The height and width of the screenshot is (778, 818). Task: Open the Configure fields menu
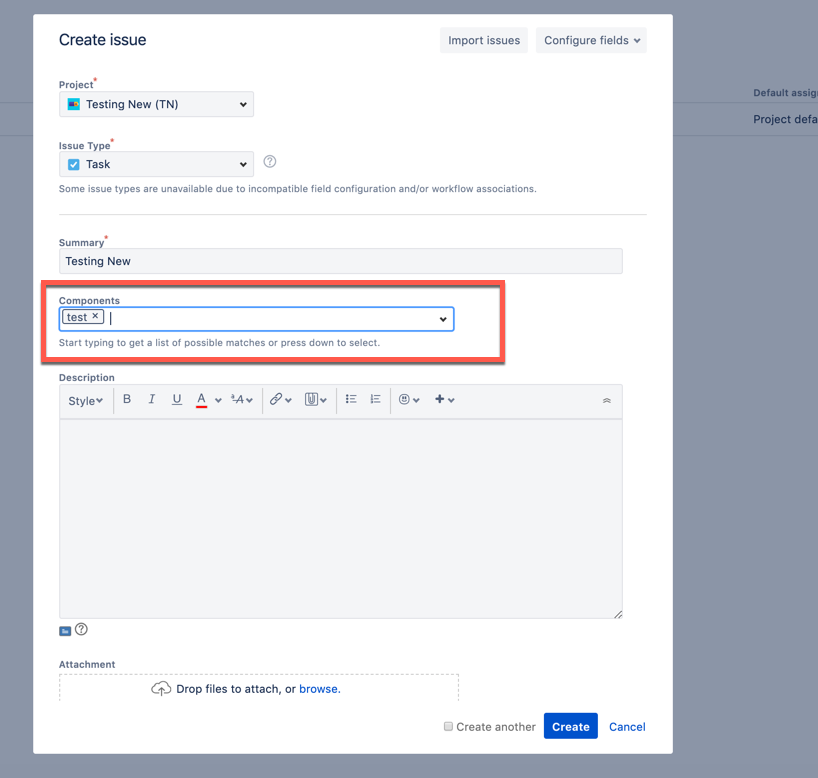pos(591,40)
